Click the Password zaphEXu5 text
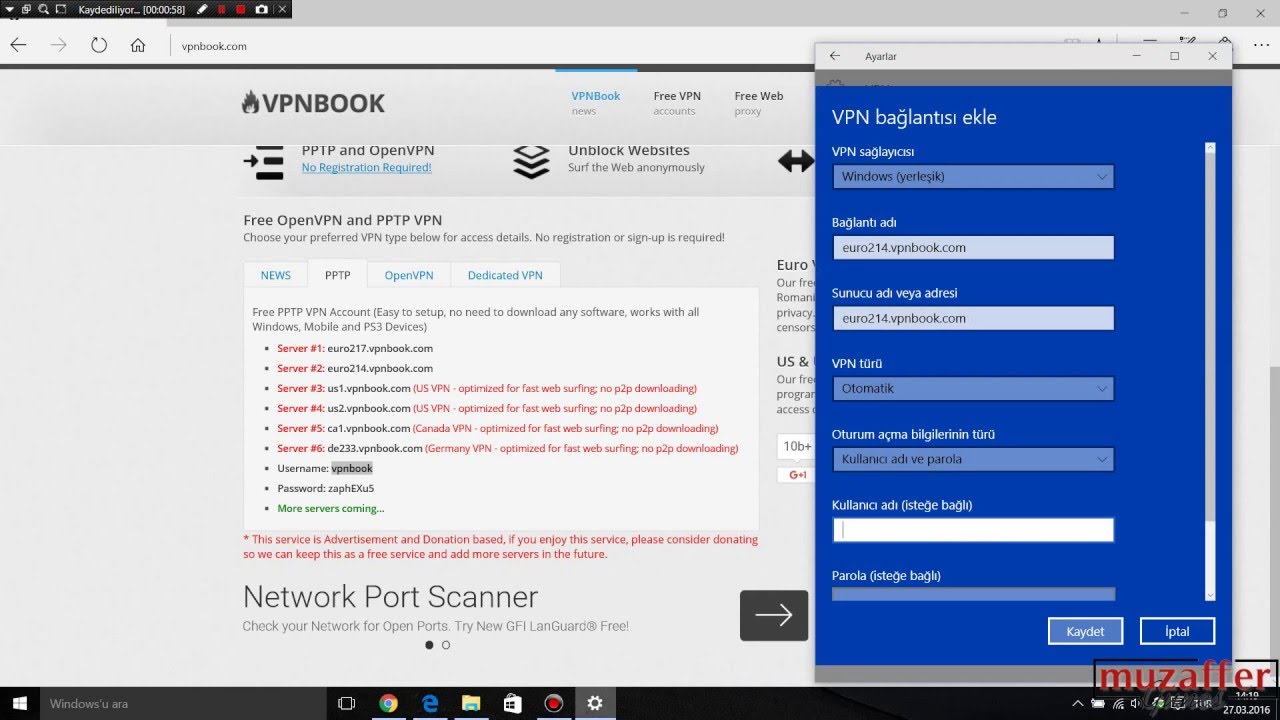Image resolution: width=1280 pixels, height=720 pixels. (326, 488)
